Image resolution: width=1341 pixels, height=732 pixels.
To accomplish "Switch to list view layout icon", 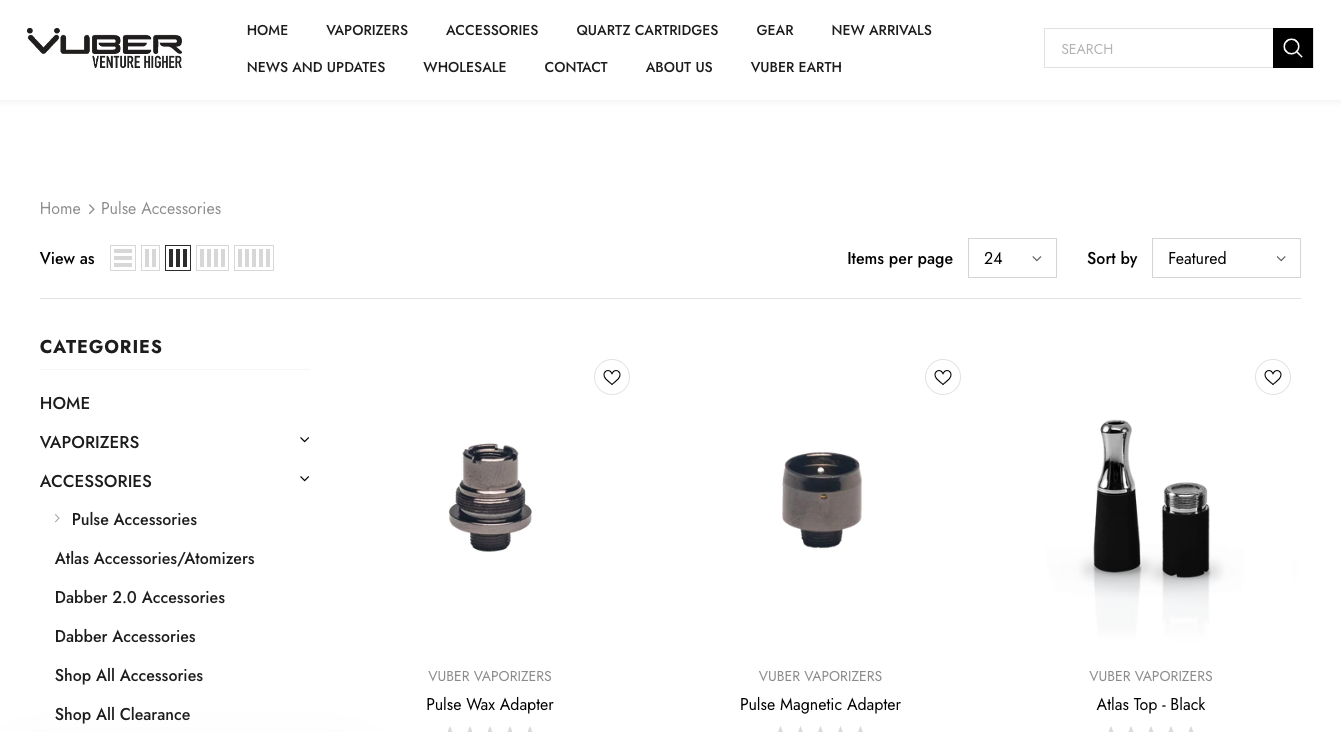I will (123, 258).
